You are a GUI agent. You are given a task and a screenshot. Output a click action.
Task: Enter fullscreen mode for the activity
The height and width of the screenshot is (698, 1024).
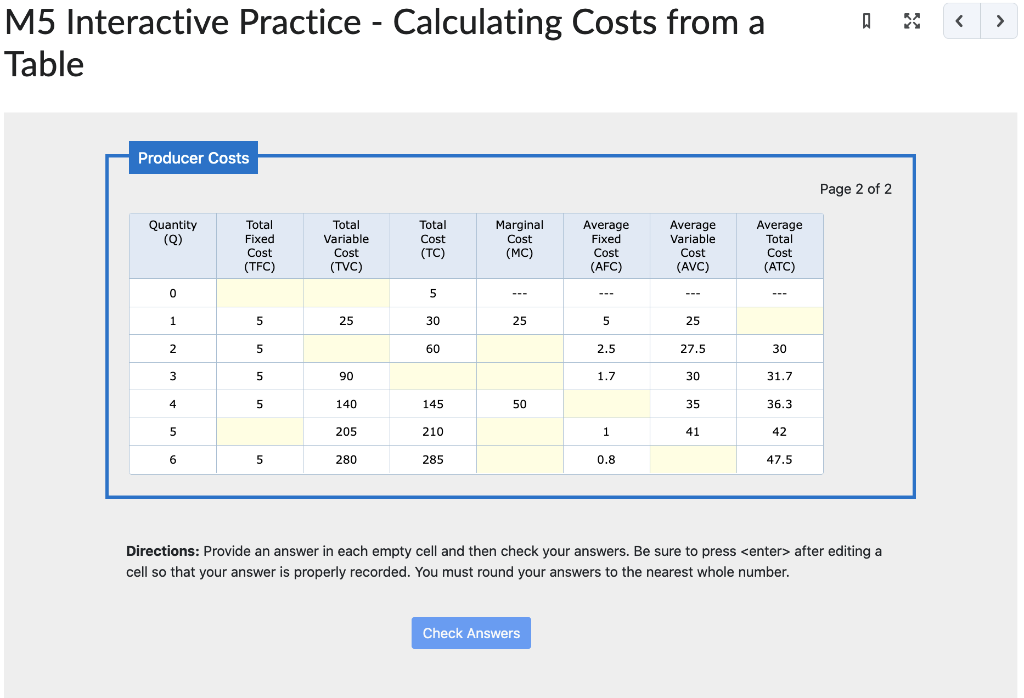pos(911,21)
